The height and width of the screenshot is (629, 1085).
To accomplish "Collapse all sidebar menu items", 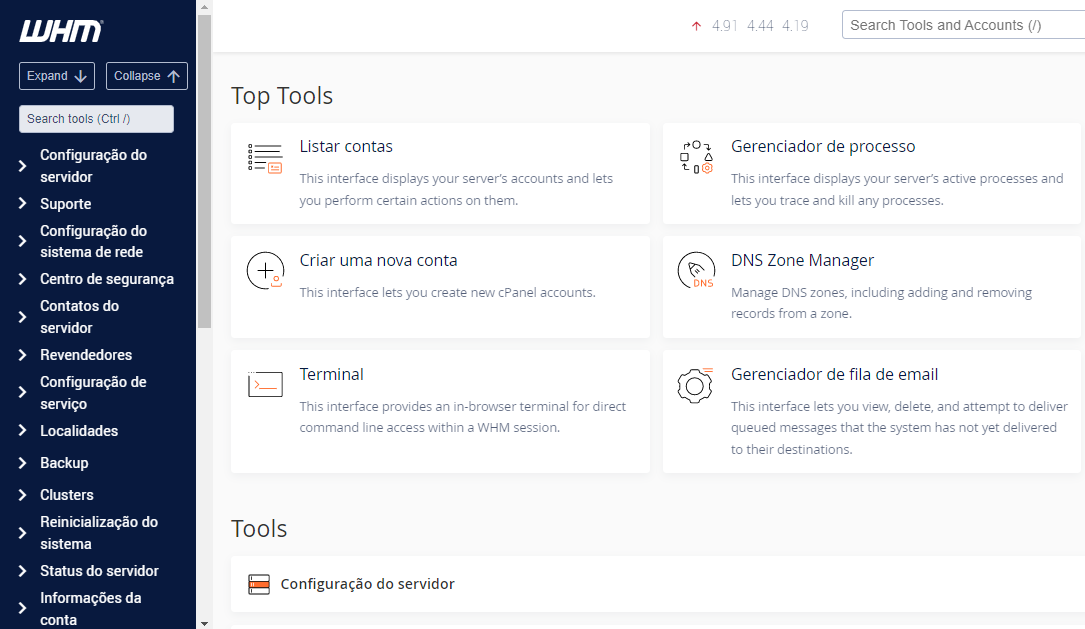I will tap(146, 76).
